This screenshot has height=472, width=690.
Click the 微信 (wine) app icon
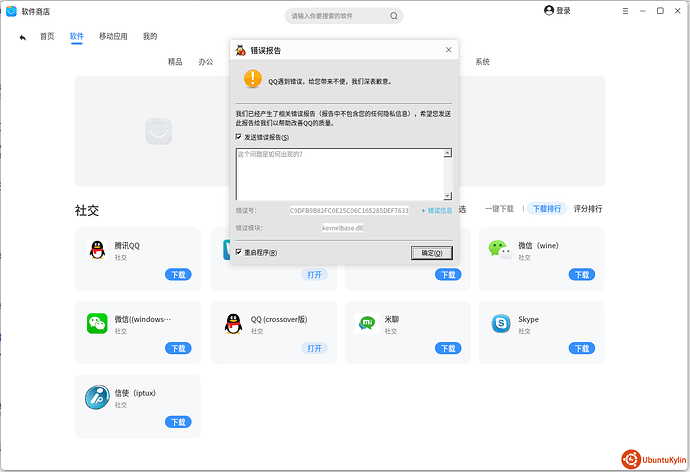click(x=500, y=249)
